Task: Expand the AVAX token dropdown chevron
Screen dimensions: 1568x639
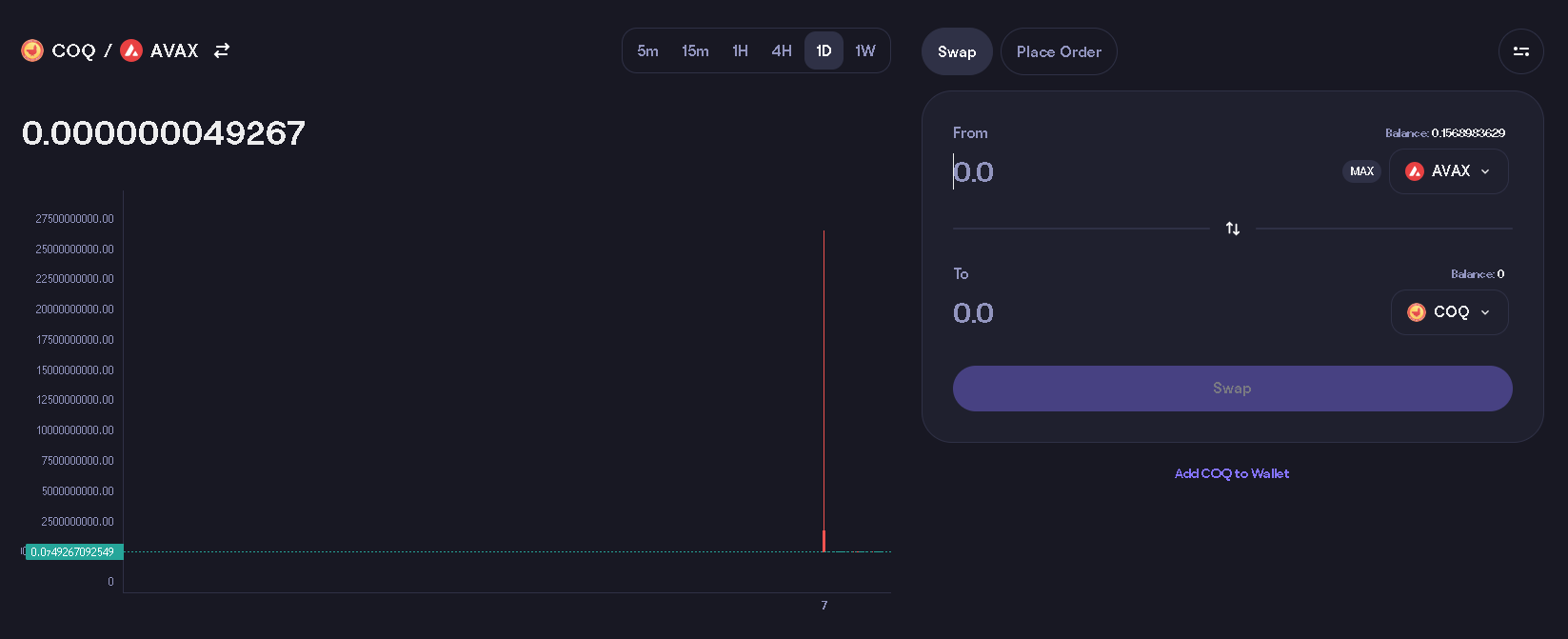Action: [1485, 171]
